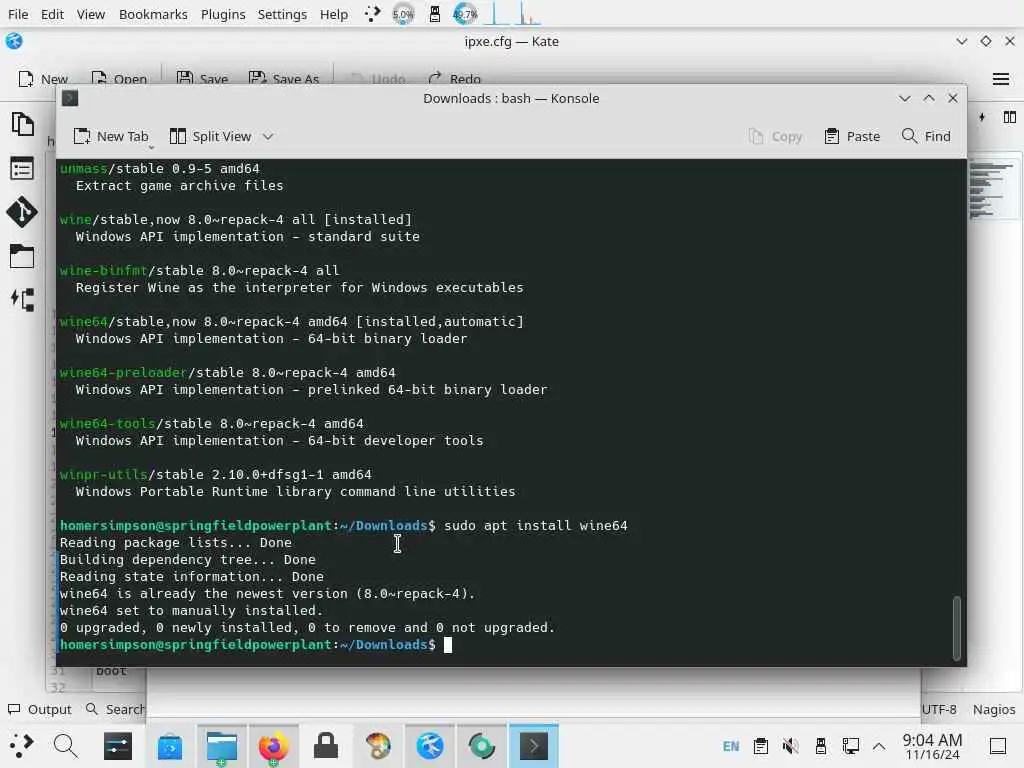Click network connection tray icon
The image size is (1024, 768).
850,746
